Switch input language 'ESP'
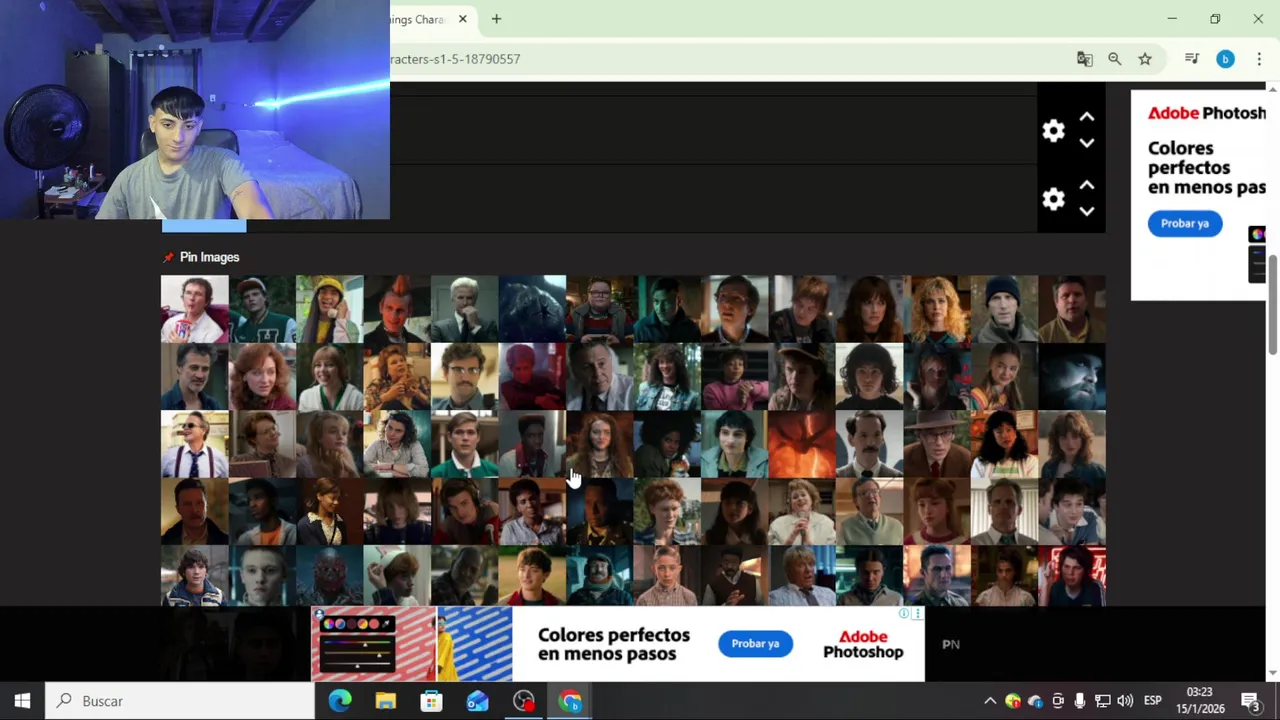Screen dimensions: 1280x720 pyautogui.click(x=1152, y=701)
